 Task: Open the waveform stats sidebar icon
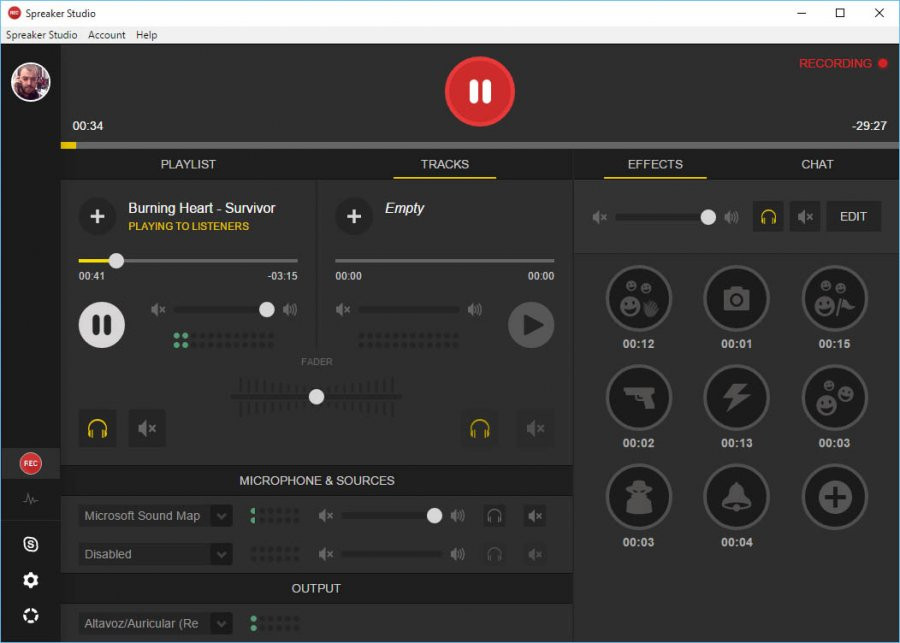[31, 499]
